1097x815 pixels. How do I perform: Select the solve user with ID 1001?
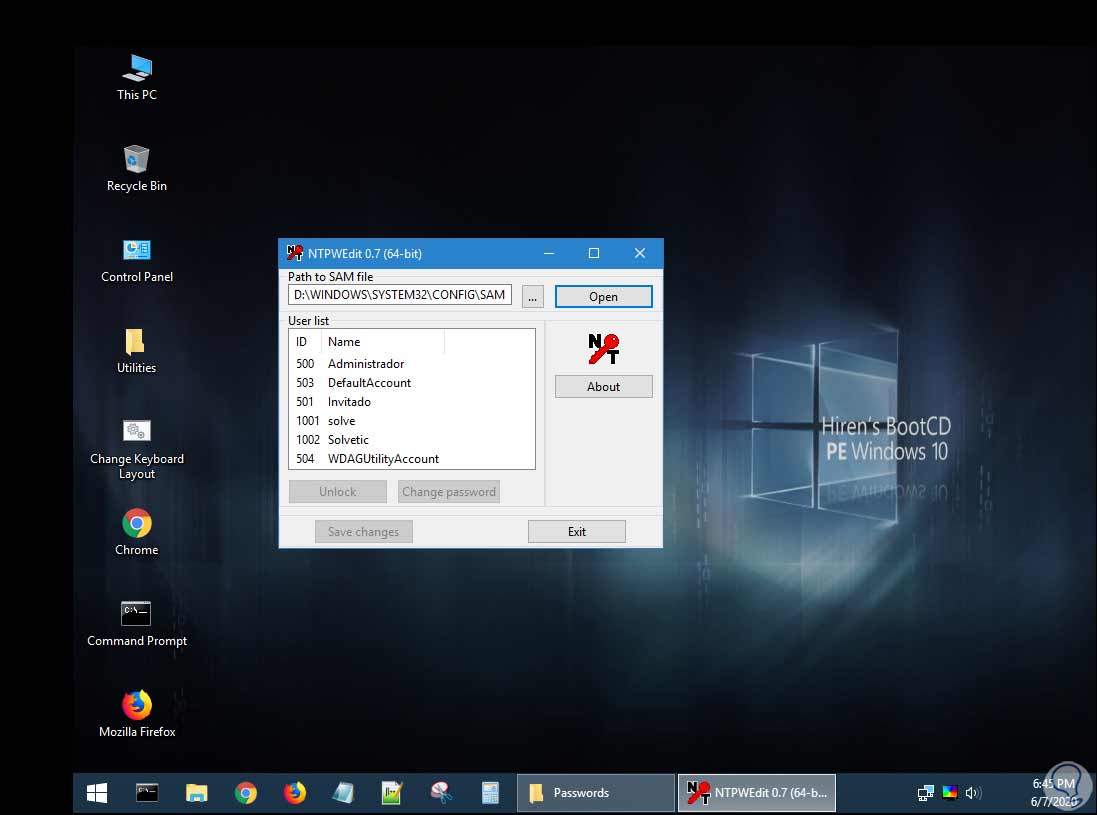(411, 420)
